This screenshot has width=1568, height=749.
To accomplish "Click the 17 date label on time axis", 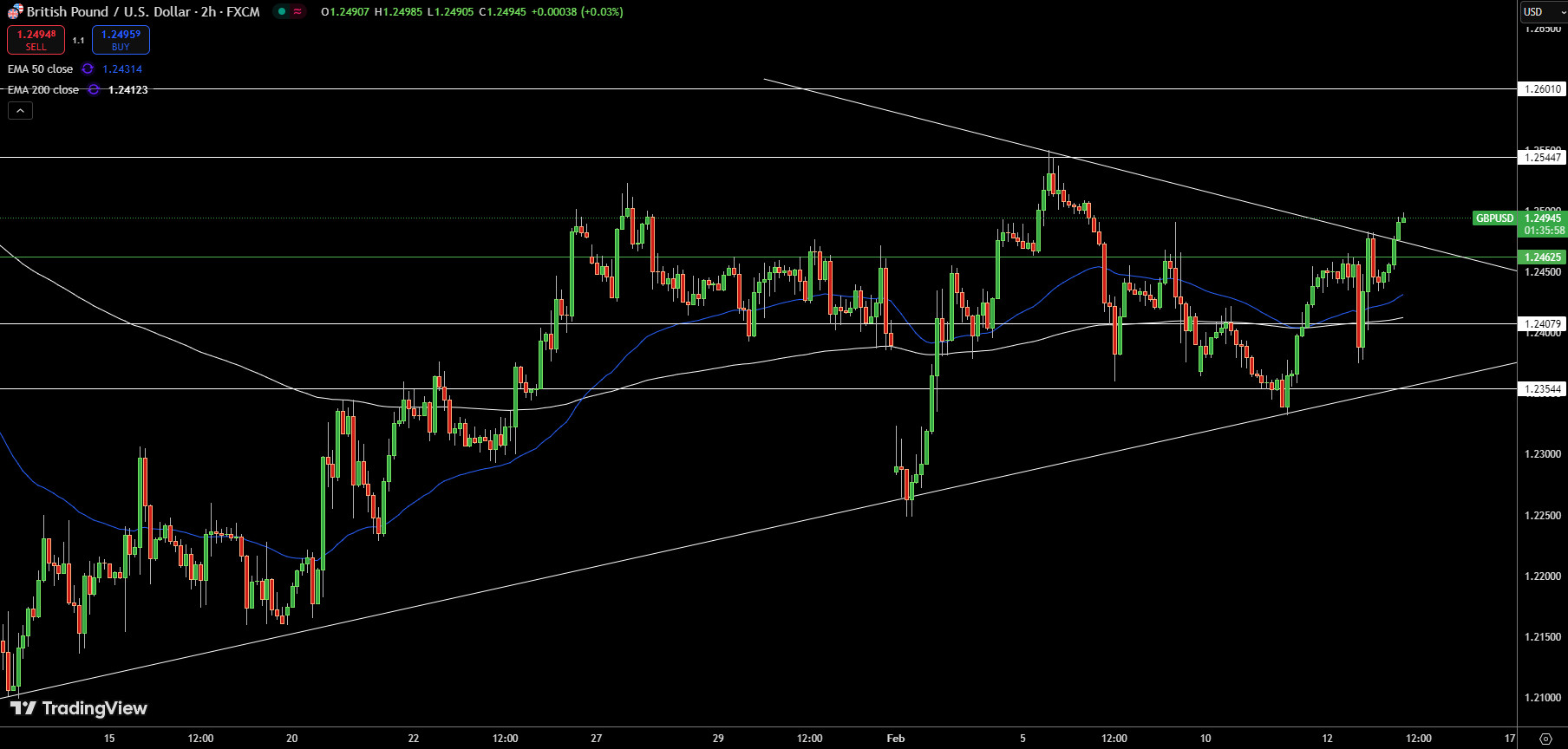I will point(1510,739).
